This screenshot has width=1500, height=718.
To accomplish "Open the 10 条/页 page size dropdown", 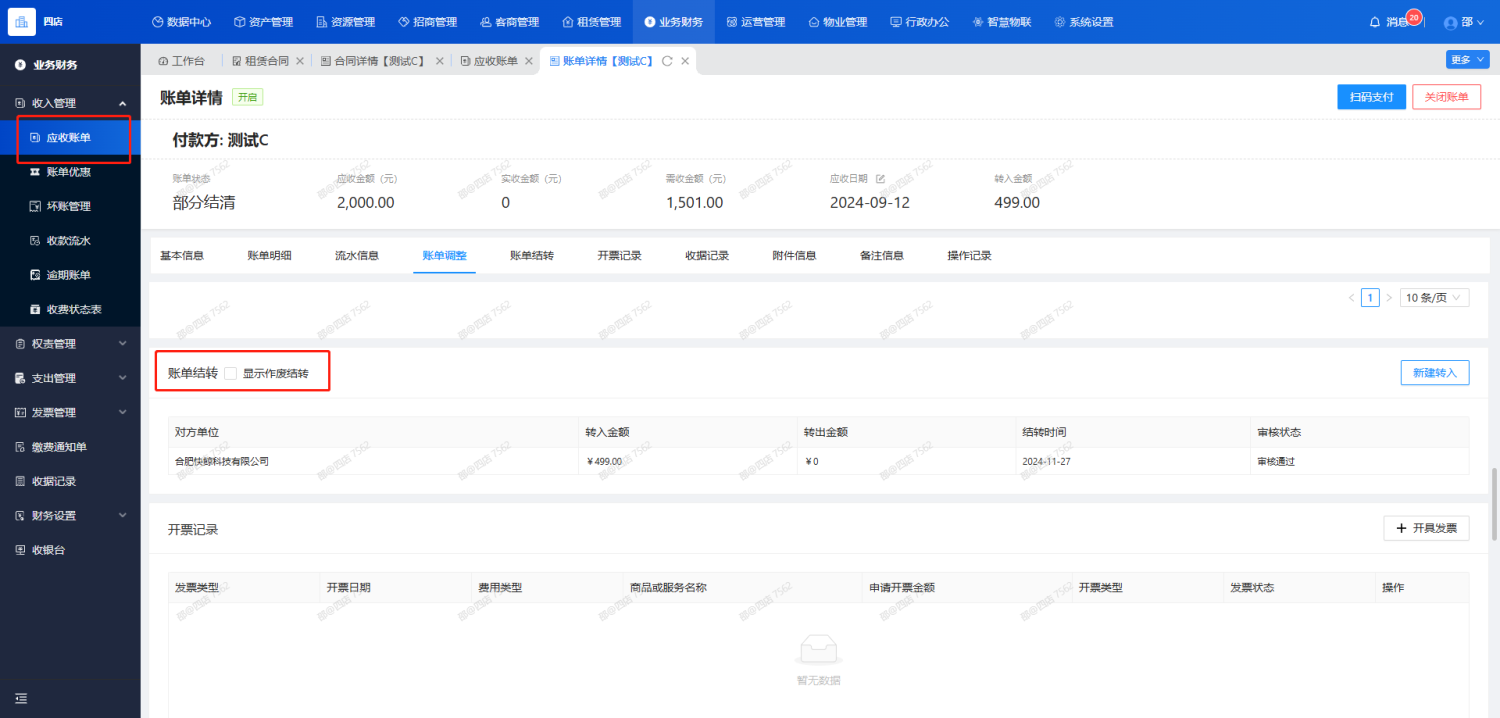I will pos(1434,297).
